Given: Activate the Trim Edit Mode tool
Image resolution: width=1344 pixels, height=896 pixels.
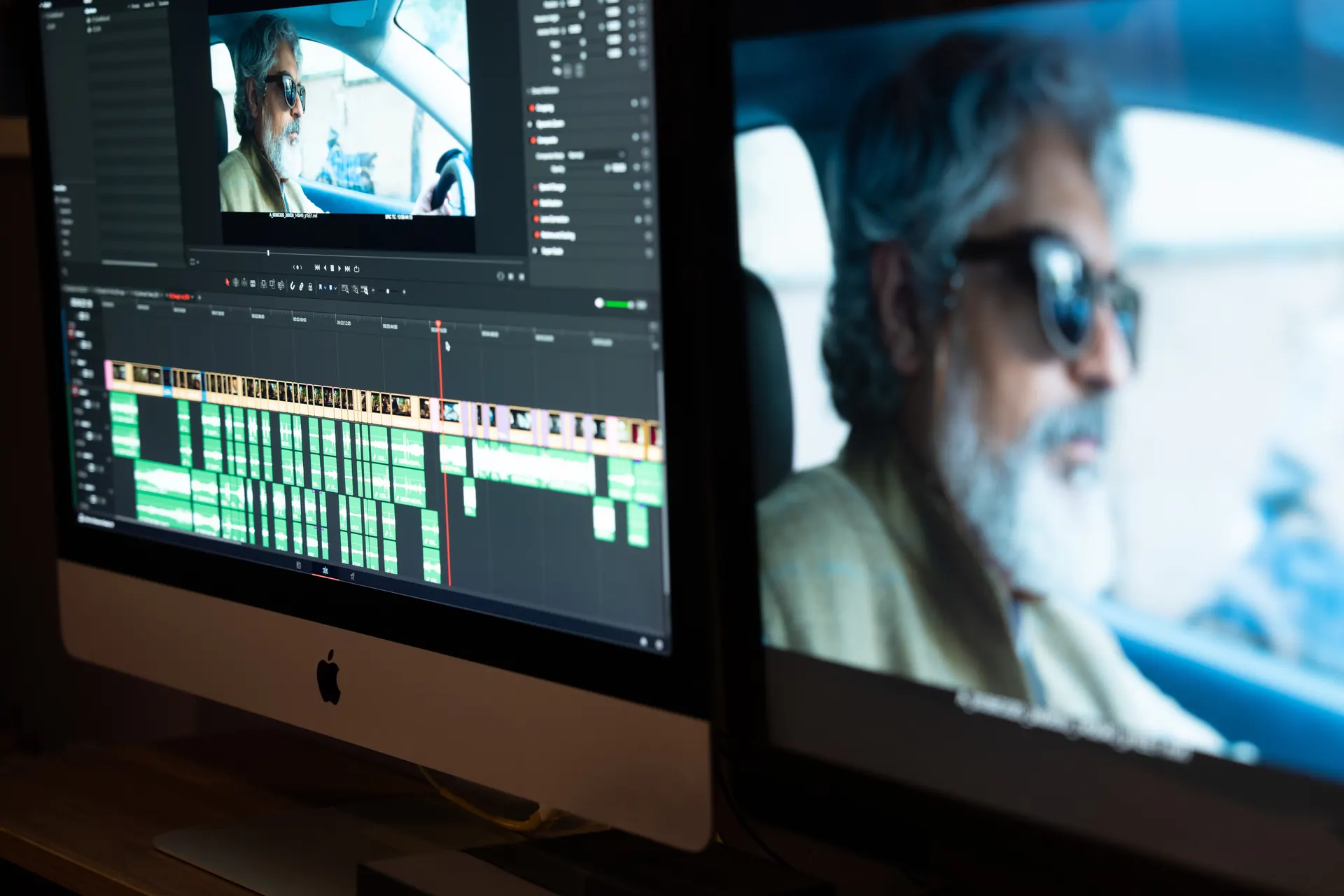Looking at the screenshot, I should [x=235, y=283].
